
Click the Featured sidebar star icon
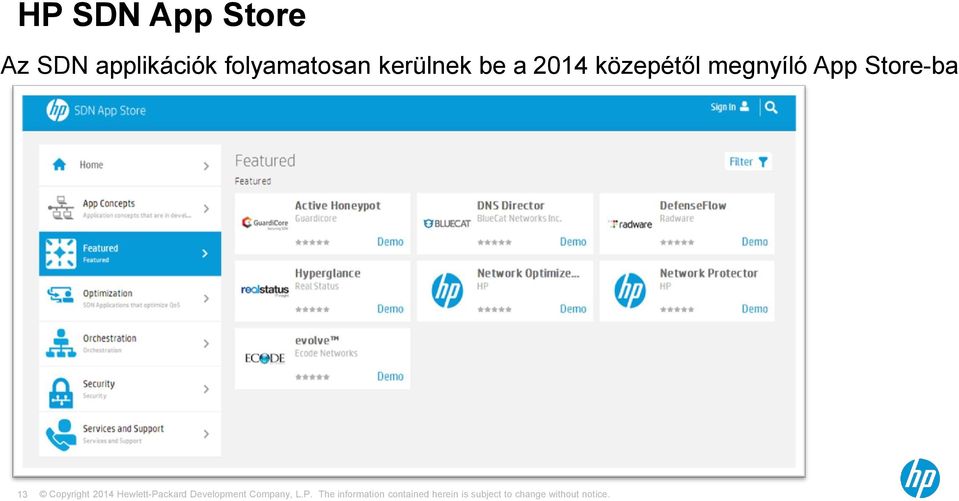(x=61, y=254)
